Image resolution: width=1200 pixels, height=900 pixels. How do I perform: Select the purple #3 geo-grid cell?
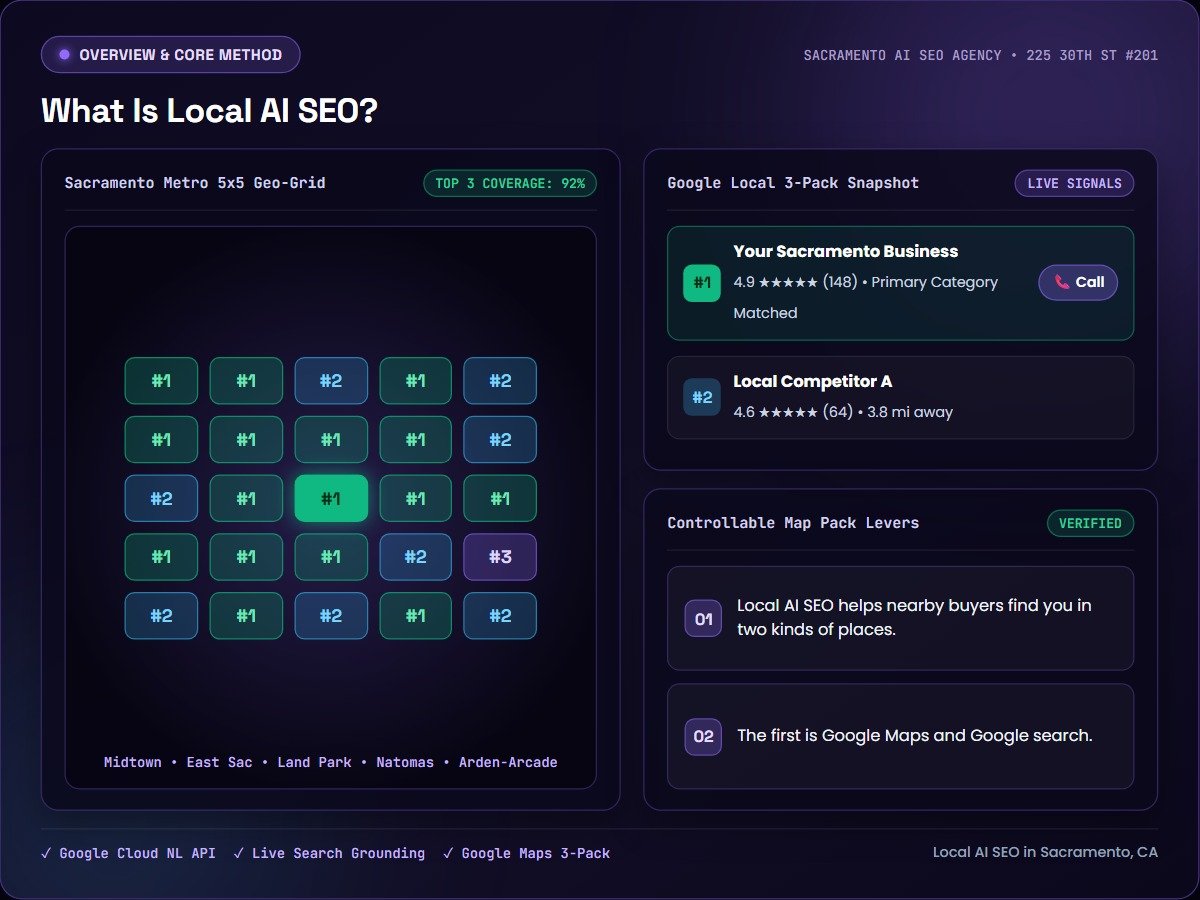[500, 557]
